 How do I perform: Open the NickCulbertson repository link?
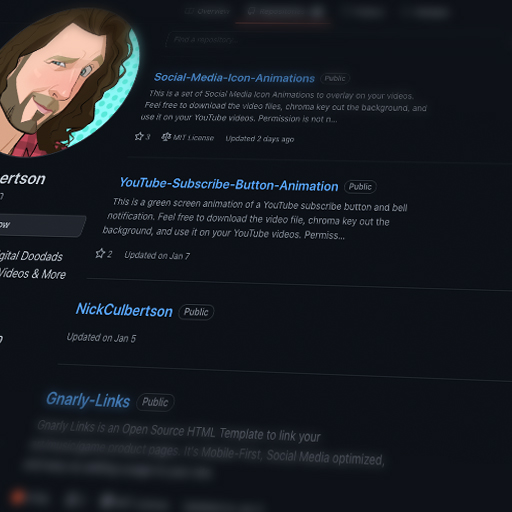pos(124,310)
